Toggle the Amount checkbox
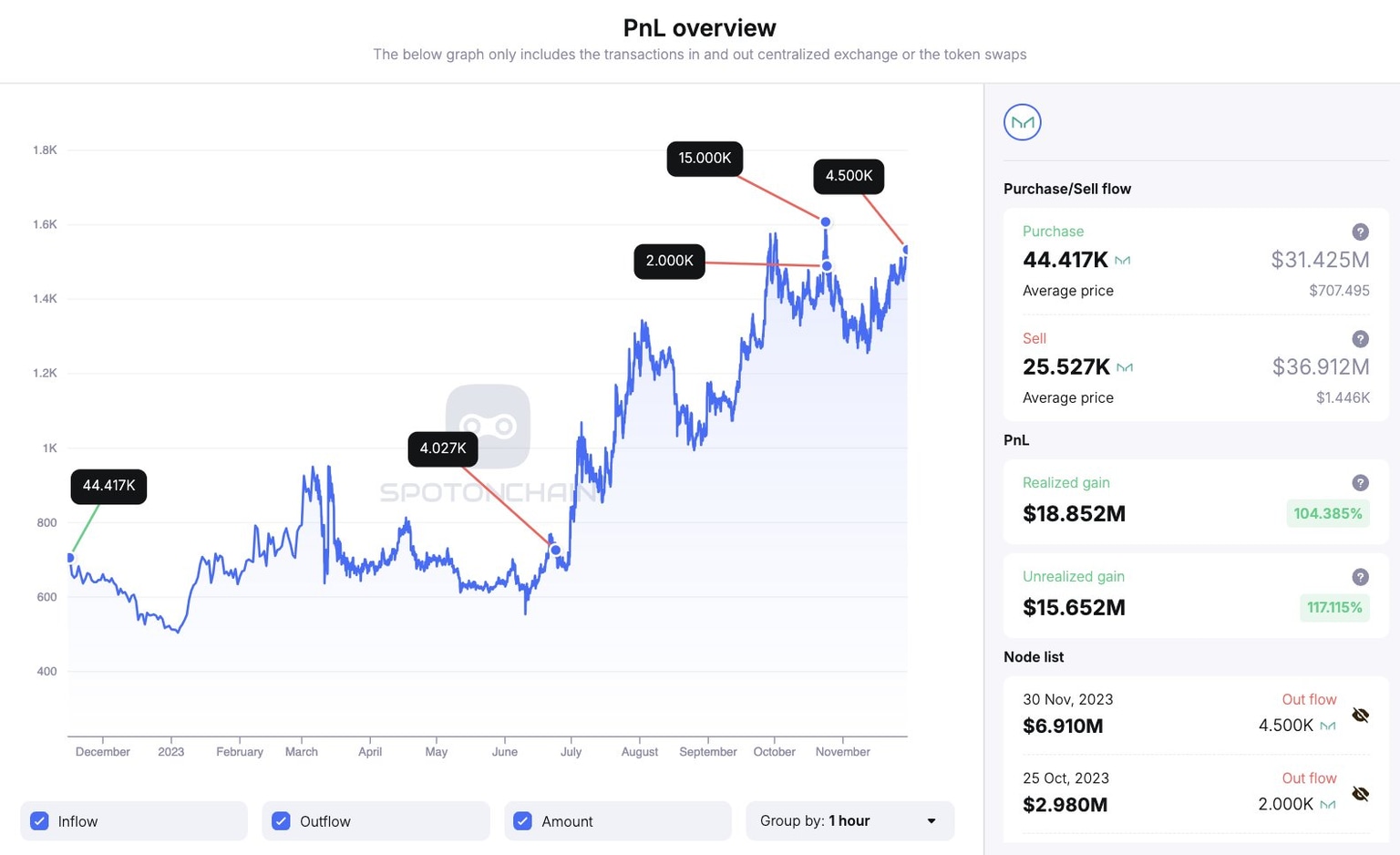 coord(522,821)
